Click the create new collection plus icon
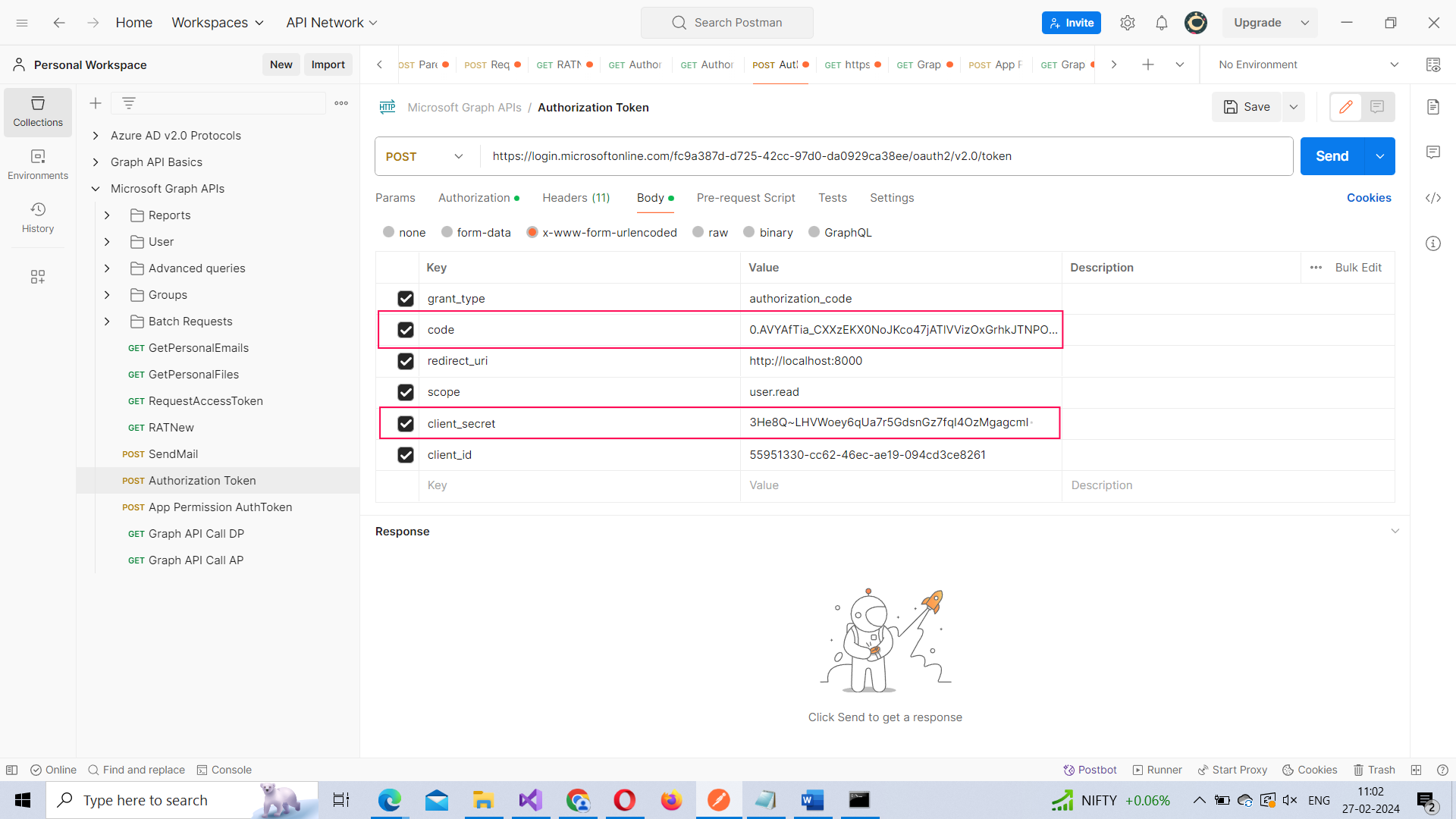Screen dimensions: 1456x819 96,103
